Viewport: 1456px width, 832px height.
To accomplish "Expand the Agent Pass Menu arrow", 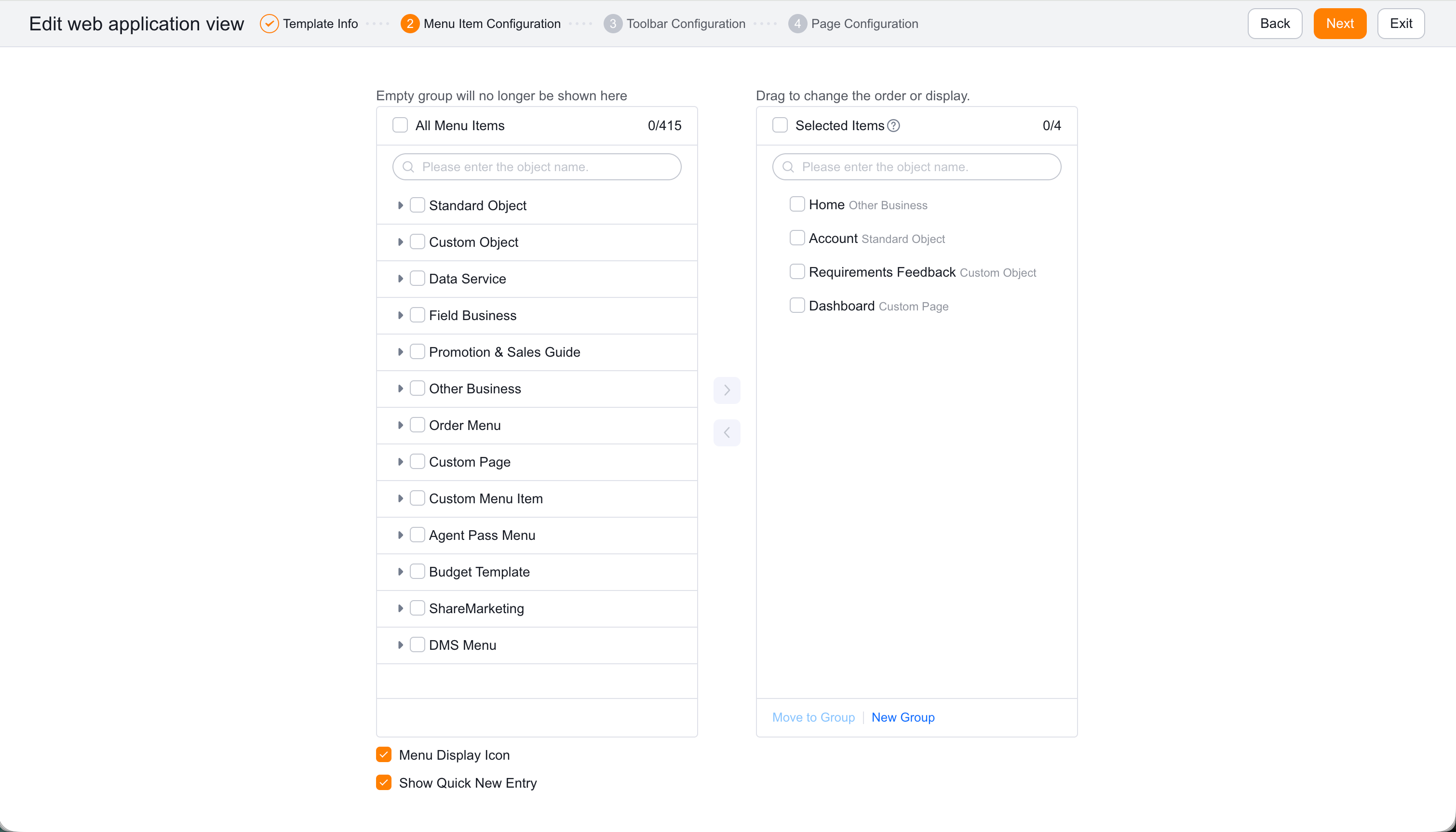I will 400,534.
